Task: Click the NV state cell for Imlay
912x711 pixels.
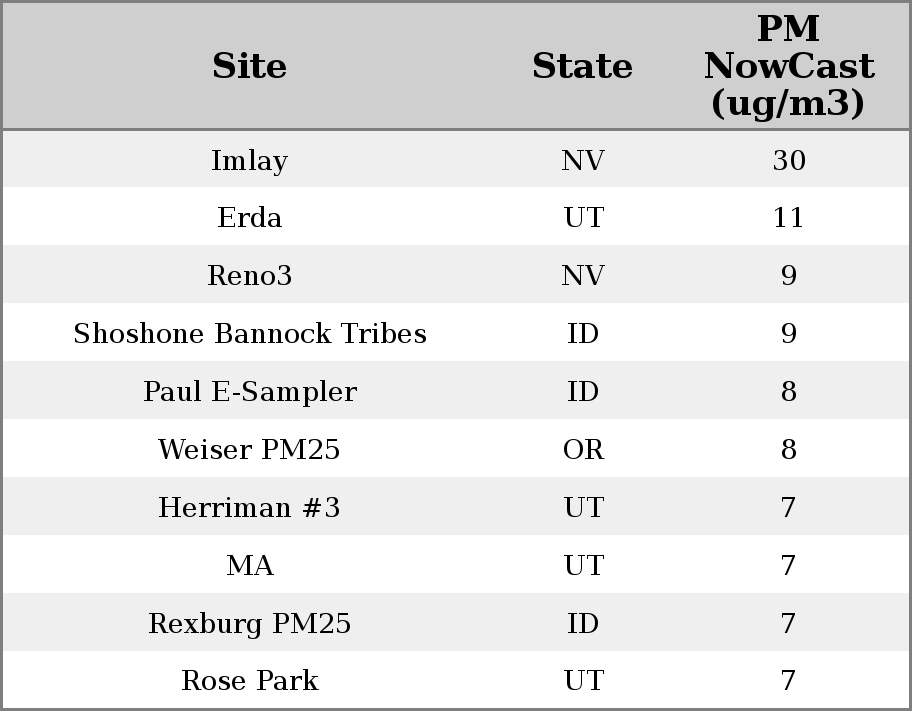Action: point(583,160)
